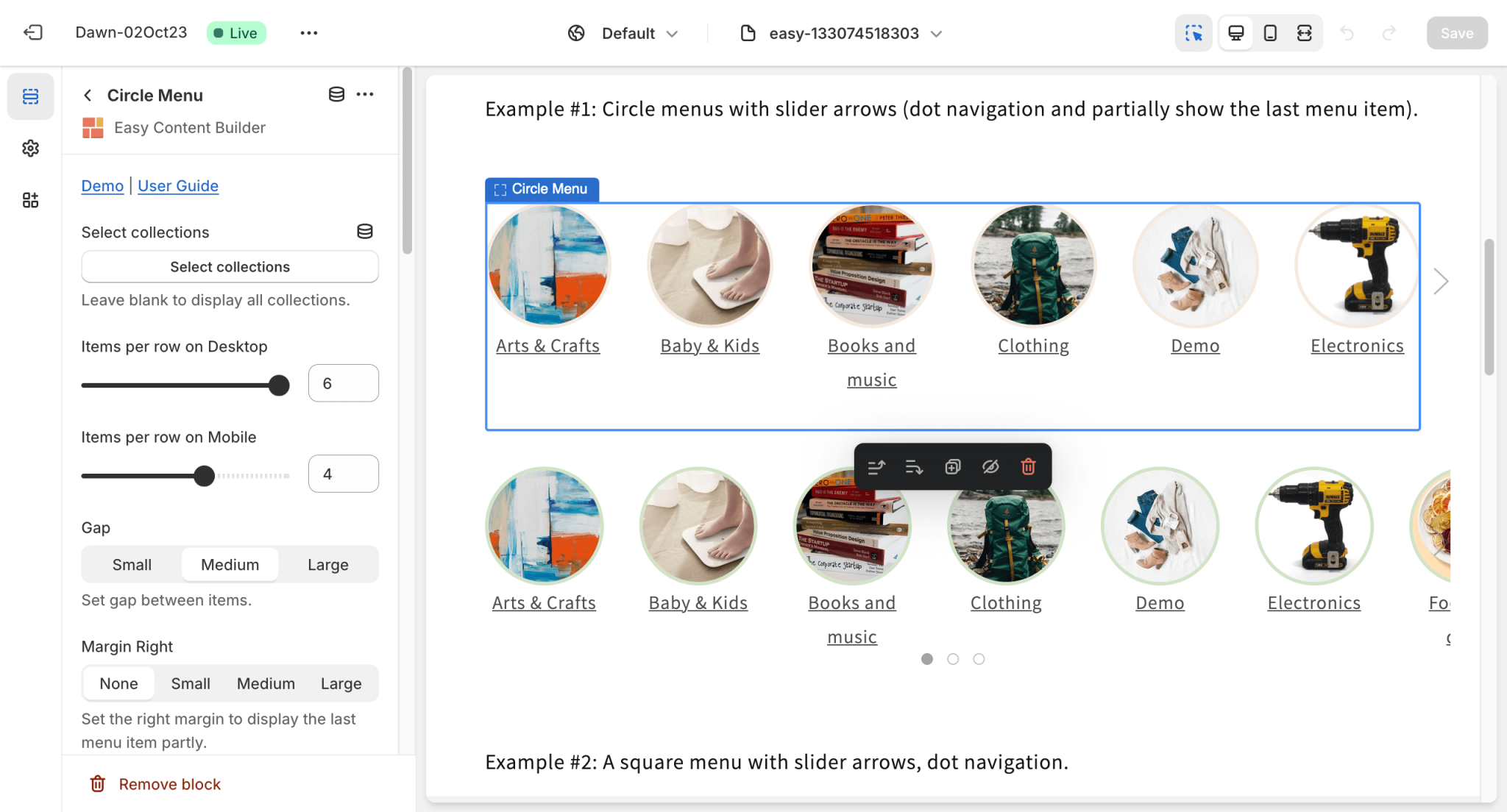Open theme settings with the gear icon
The height and width of the screenshot is (812, 1507).
coord(30,148)
